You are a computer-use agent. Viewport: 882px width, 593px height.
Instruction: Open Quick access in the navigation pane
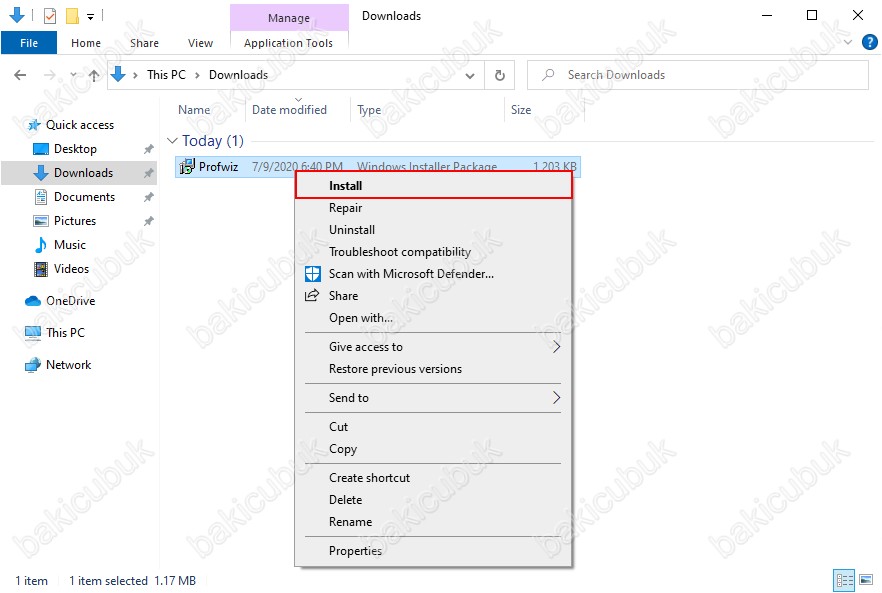pos(80,125)
